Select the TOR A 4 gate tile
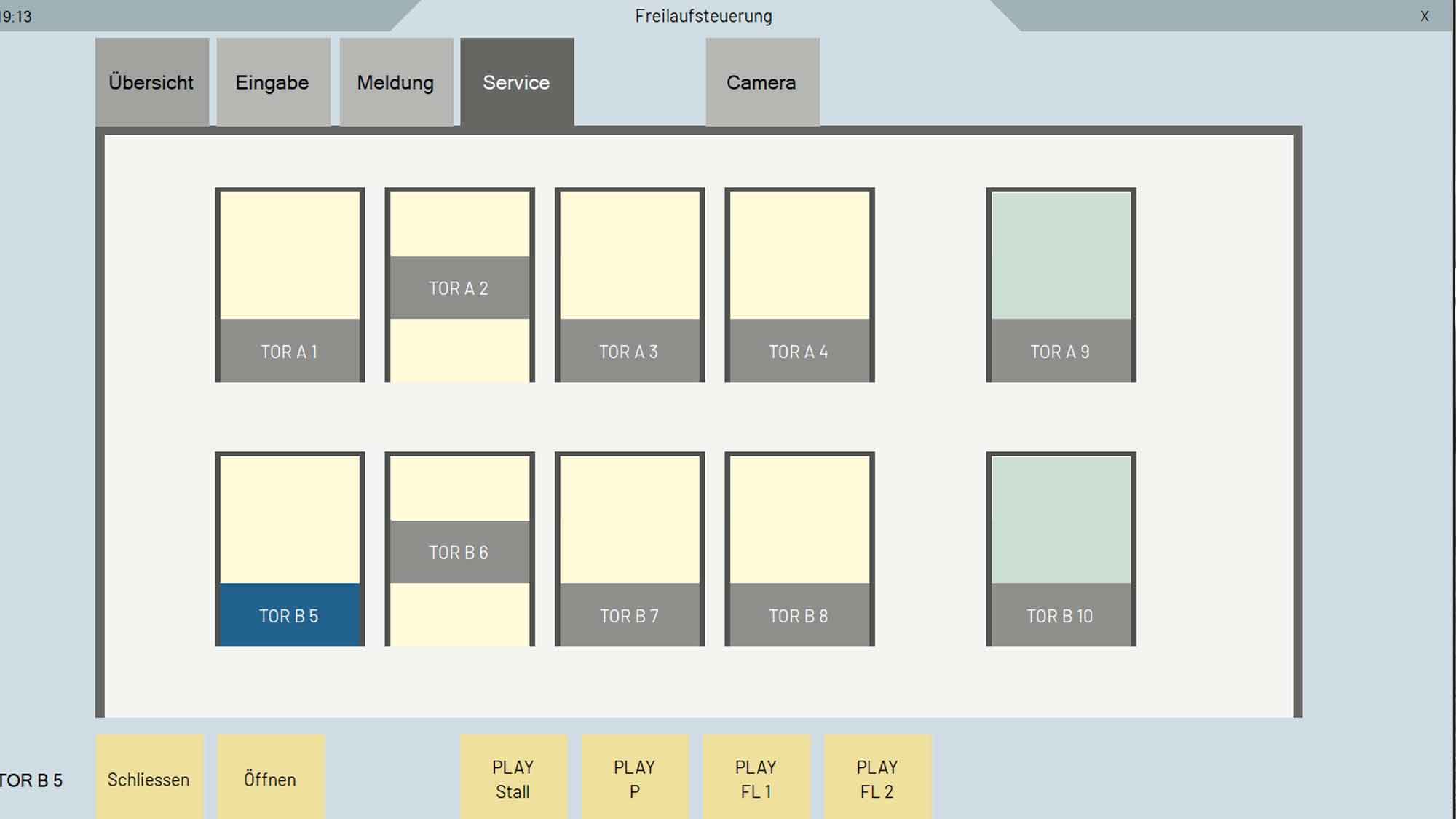This screenshot has height=819, width=1456. tap(799, 285)
